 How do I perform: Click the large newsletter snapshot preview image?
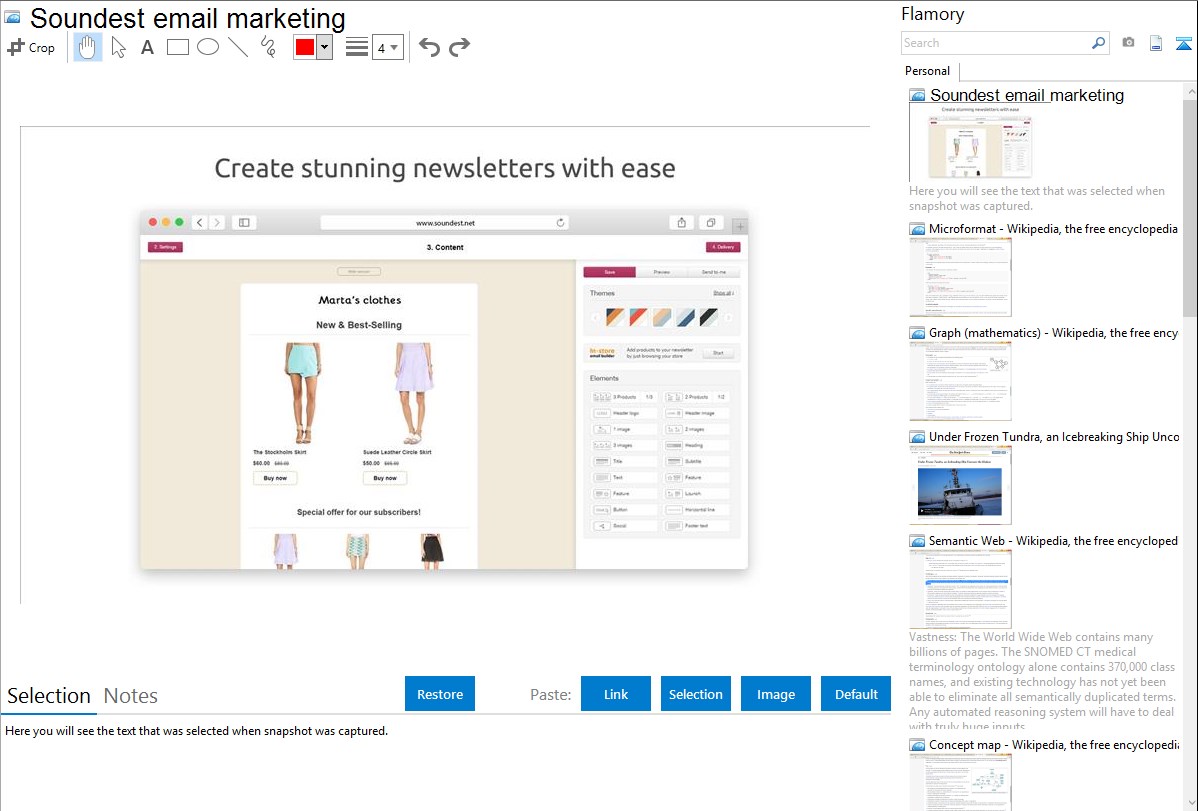click(445, 365)
